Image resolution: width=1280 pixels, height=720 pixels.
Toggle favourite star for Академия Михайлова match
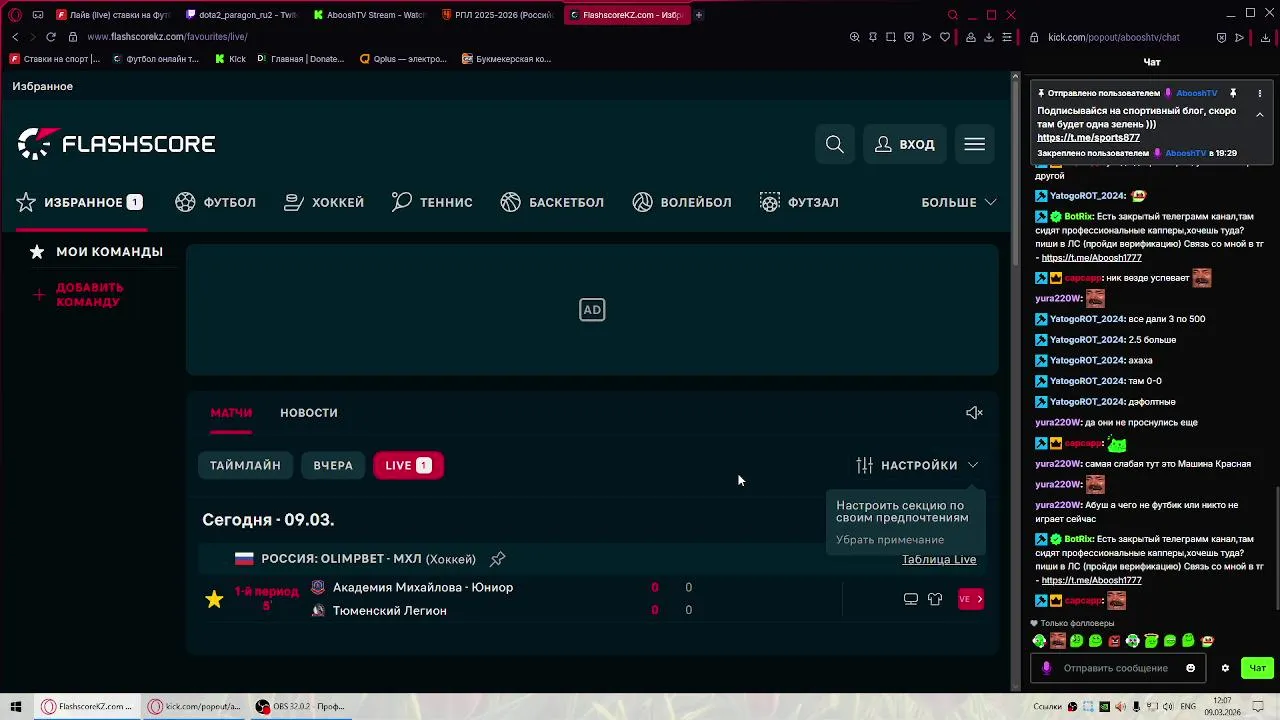point(214,599)
